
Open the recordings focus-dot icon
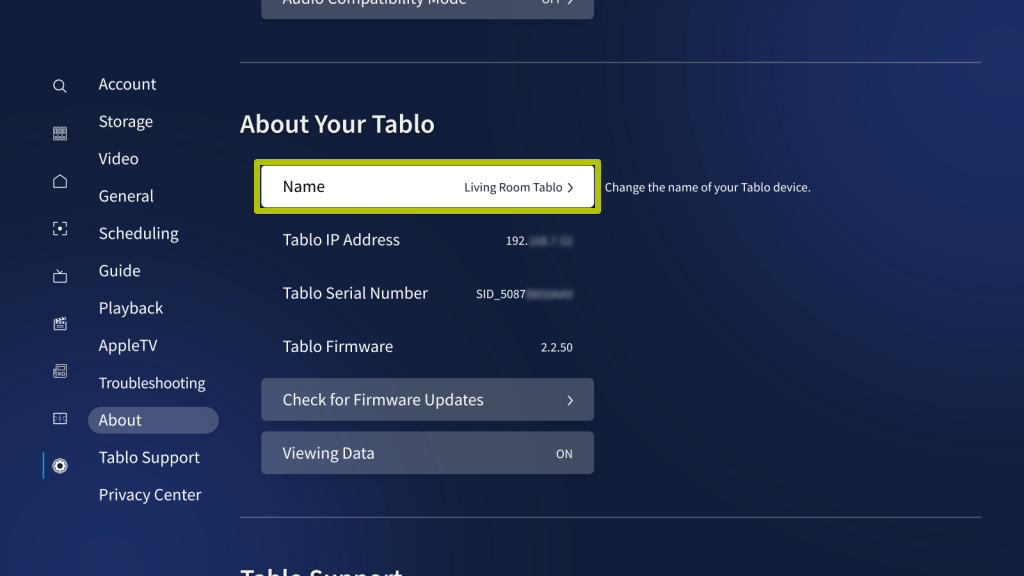[x=59, y=229]
